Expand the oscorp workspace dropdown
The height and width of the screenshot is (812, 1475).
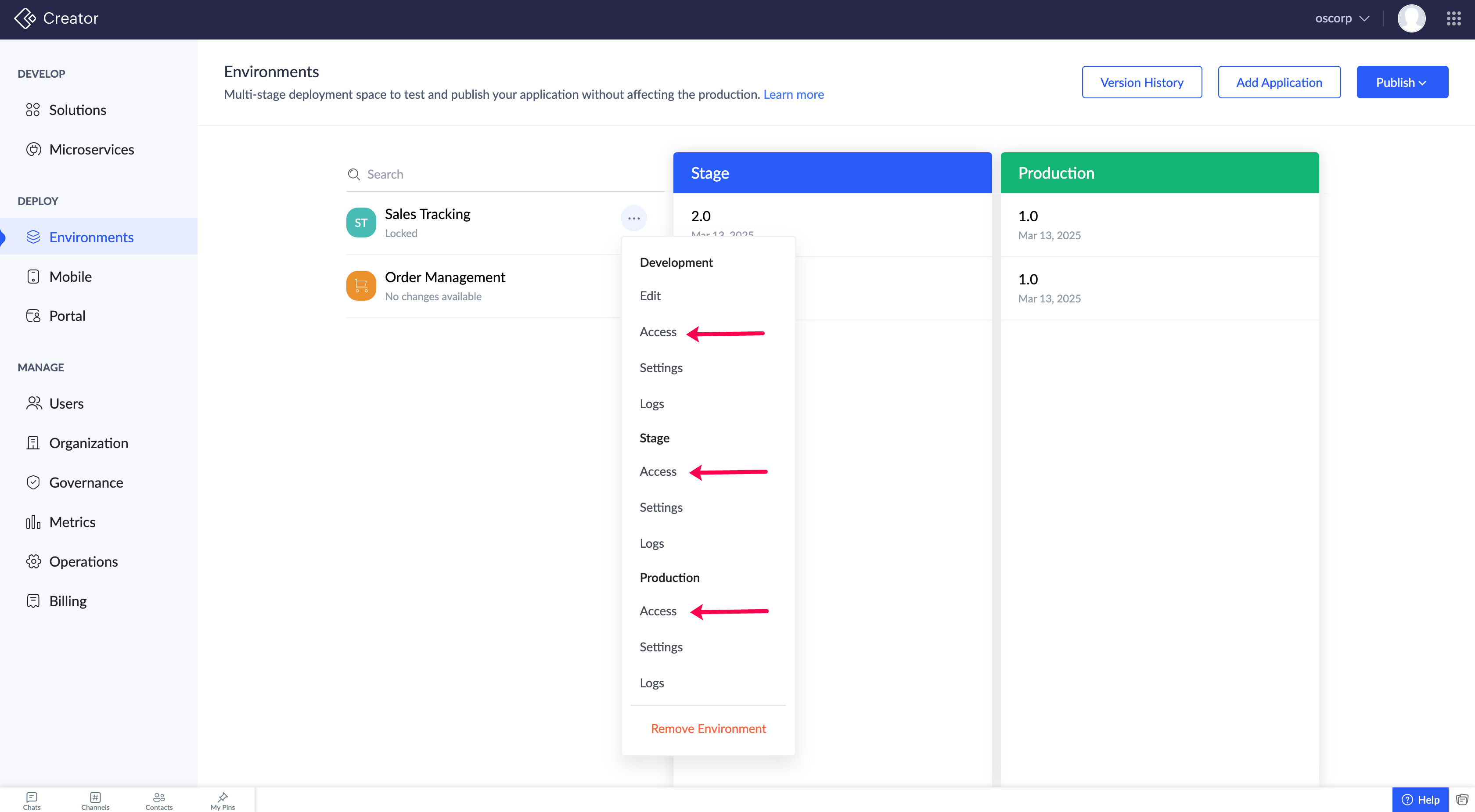pos(1342,18)
